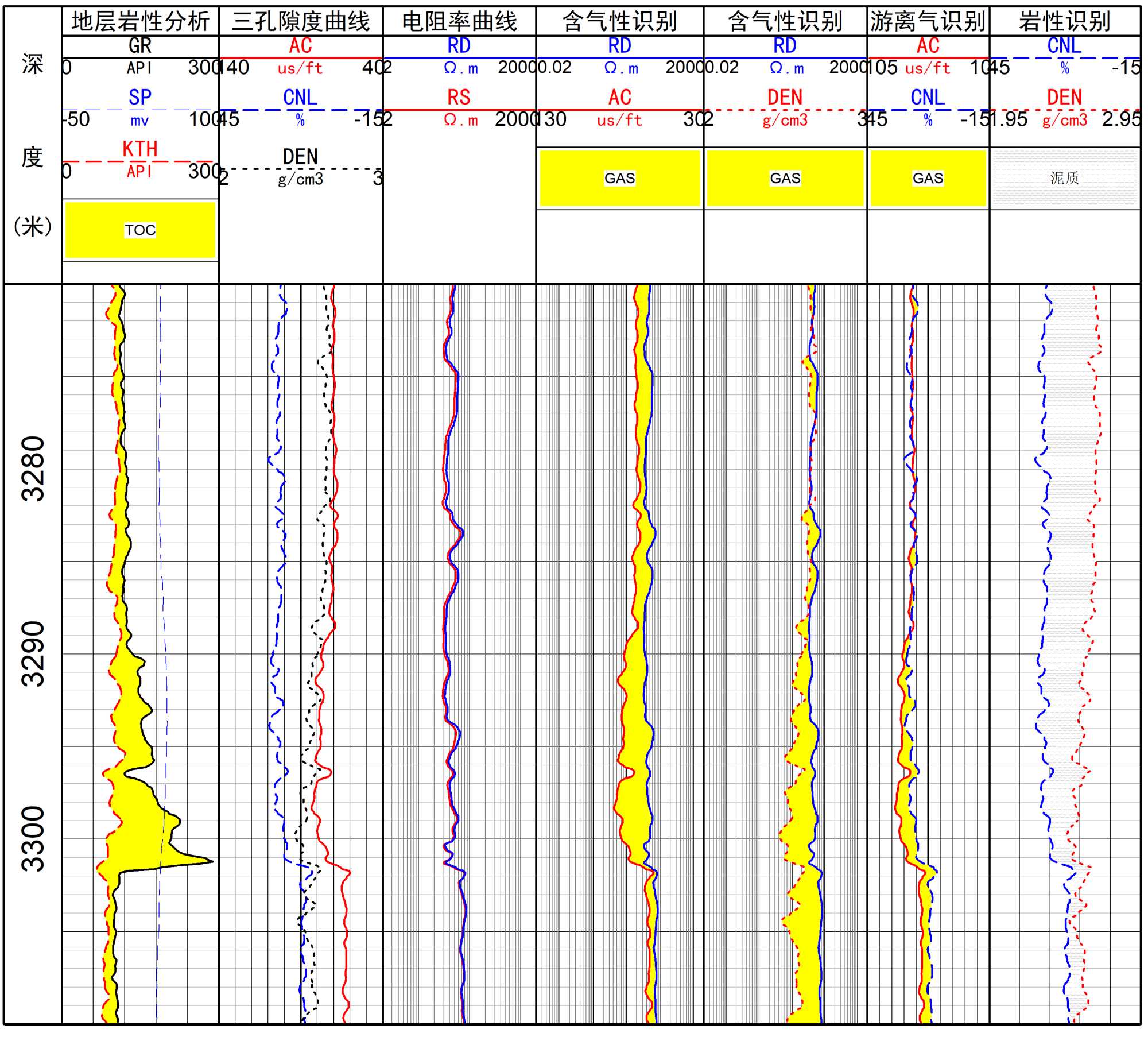The image size is (1148, 1037).
Task: Select the 地层岩性分析 track header
Action: click(140, 22)
